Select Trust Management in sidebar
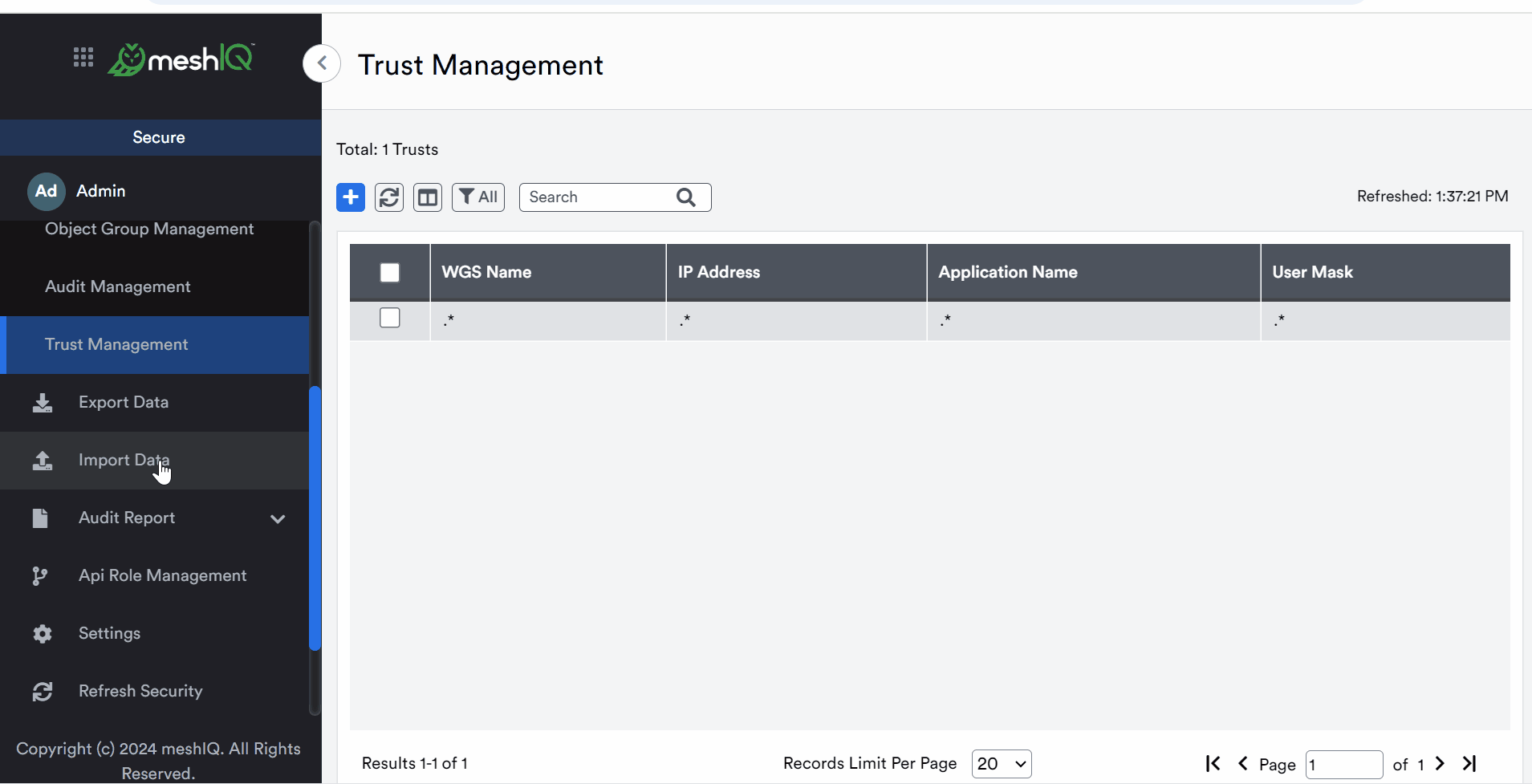Viewport: 1532px width, 784px height. [155, 345]
